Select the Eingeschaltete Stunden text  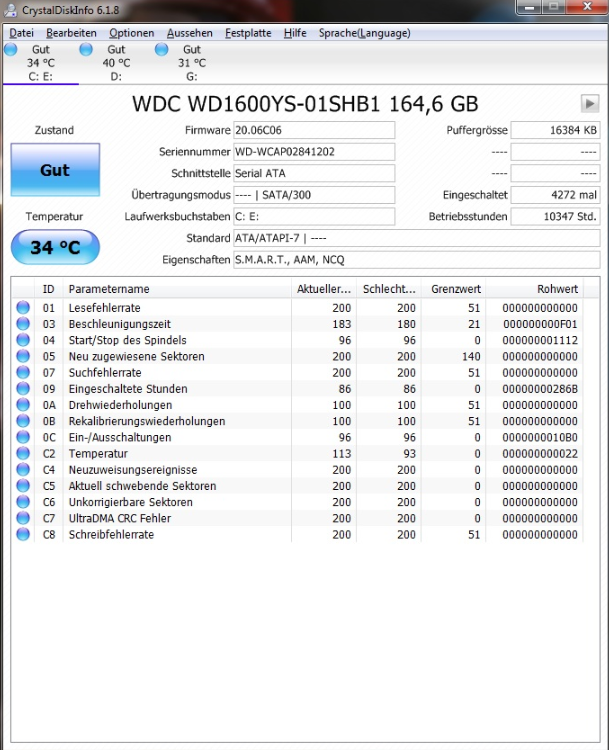pos(128,388)
